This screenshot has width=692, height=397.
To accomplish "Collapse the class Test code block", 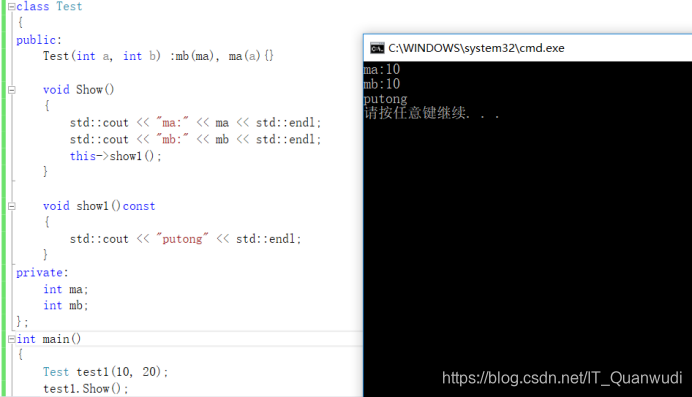I will (x=11, y=7).
